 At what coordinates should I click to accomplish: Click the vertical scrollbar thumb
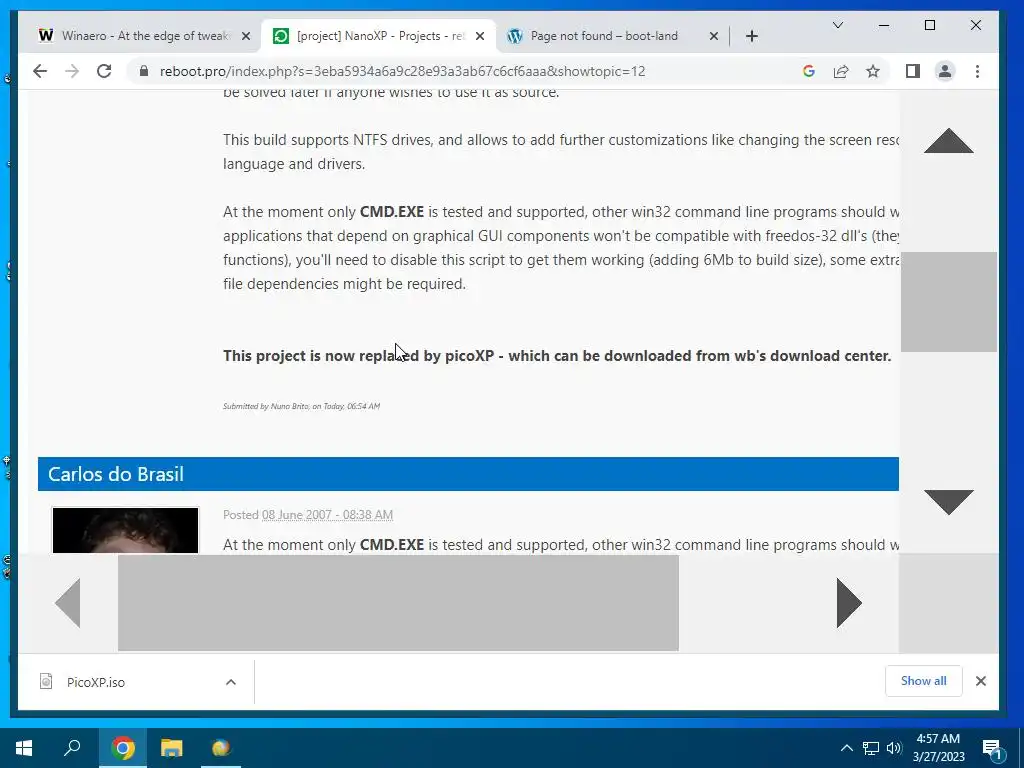click(949, 302)
